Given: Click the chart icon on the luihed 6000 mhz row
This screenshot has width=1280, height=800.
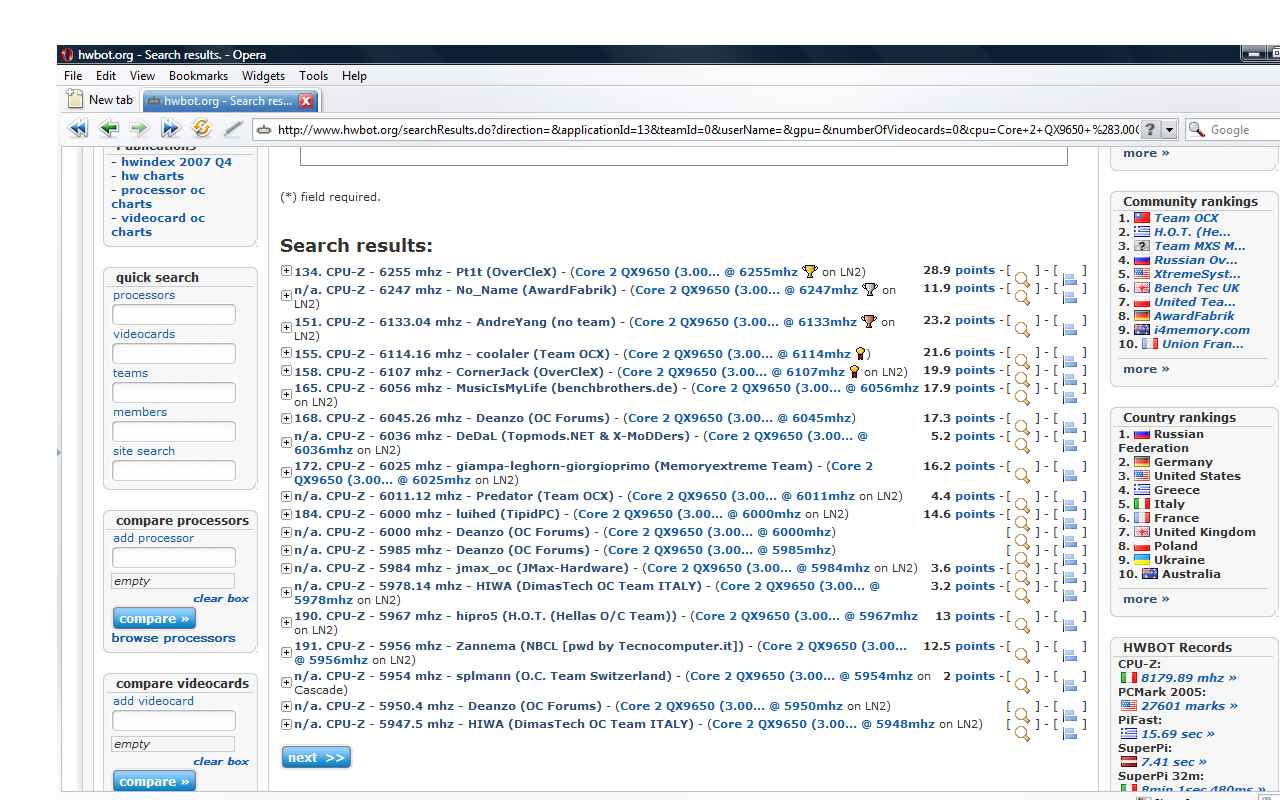Looking at the screenshot, I should click(1070, 523).
